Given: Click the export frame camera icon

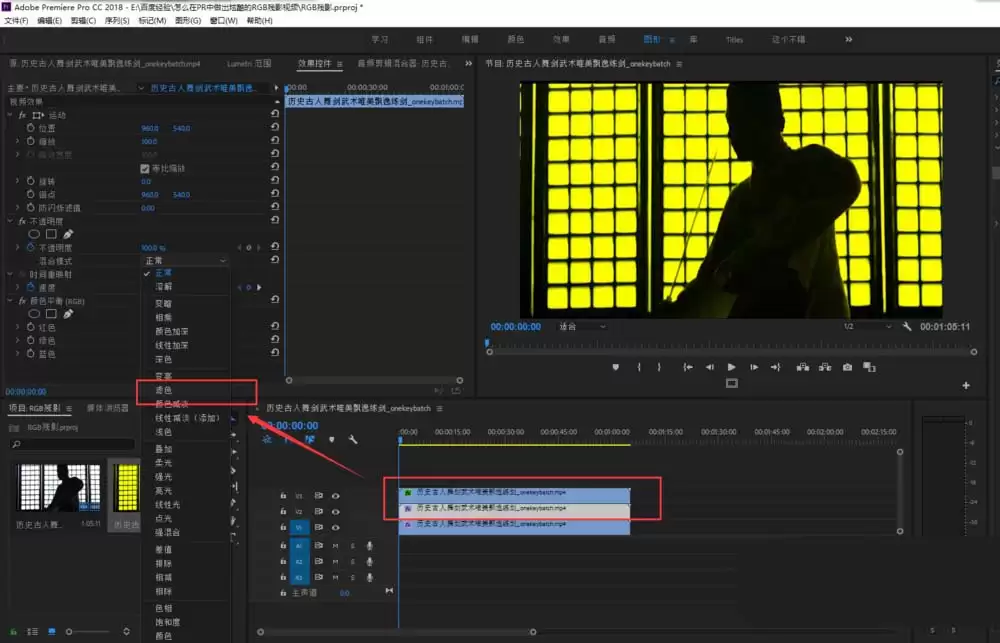Looking at the screenshot, I should tap(847, 367).
